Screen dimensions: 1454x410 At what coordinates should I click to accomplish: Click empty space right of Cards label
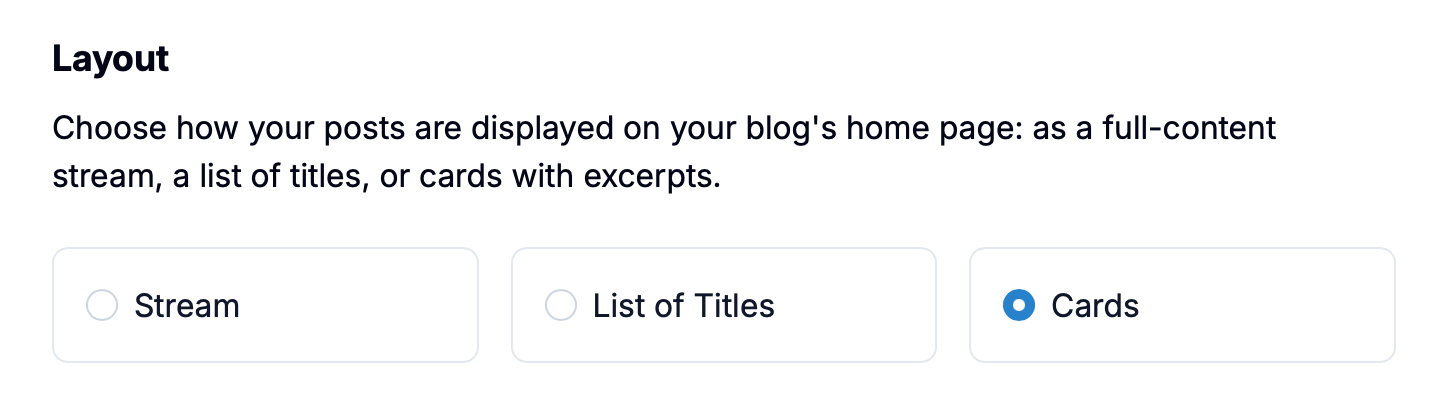(x=1270, y=305)
